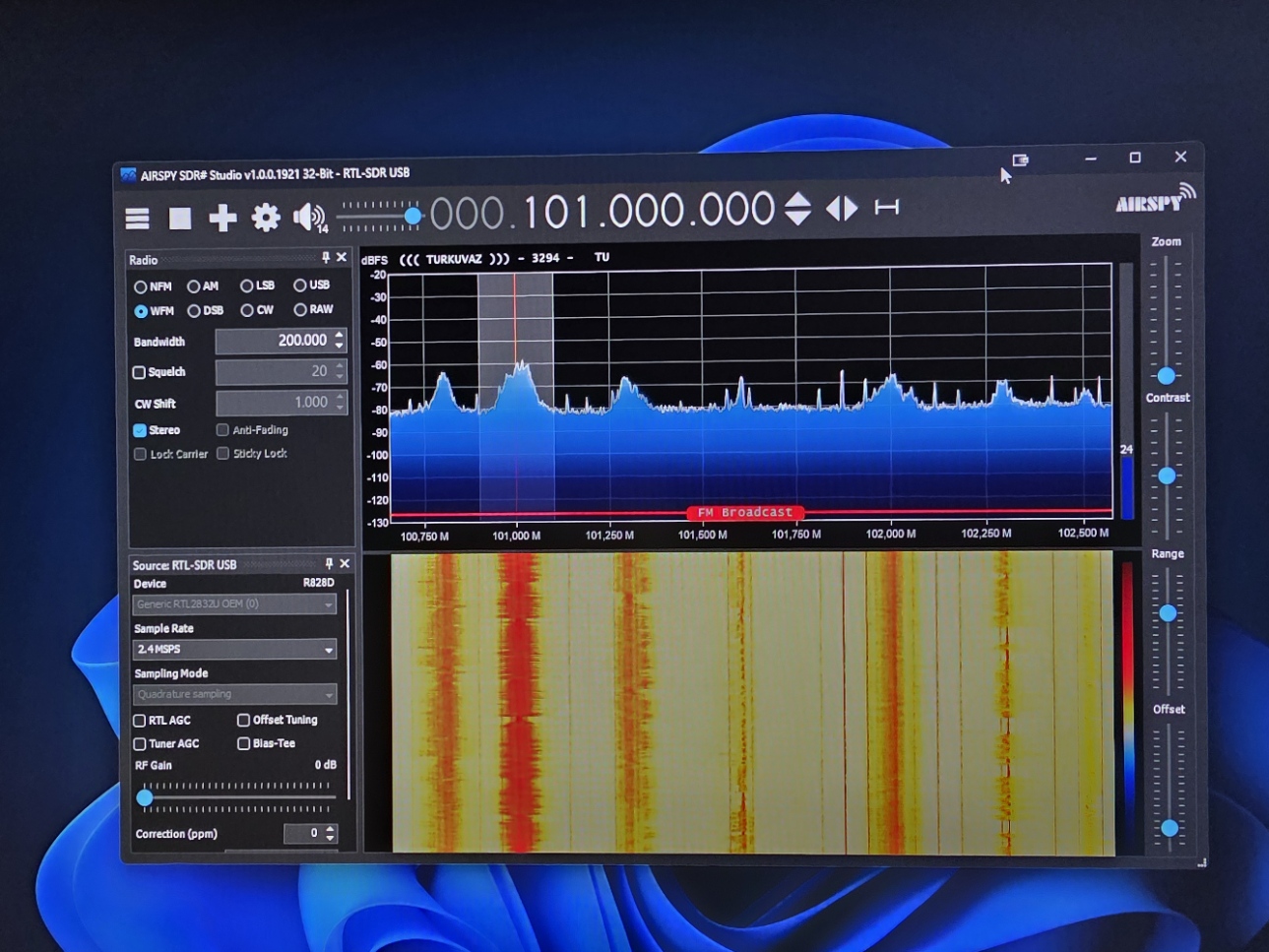The image size is (1269, 952).
Task: Click the step bar icon beside the tuning arrows
Action: [x=887, y=207]
